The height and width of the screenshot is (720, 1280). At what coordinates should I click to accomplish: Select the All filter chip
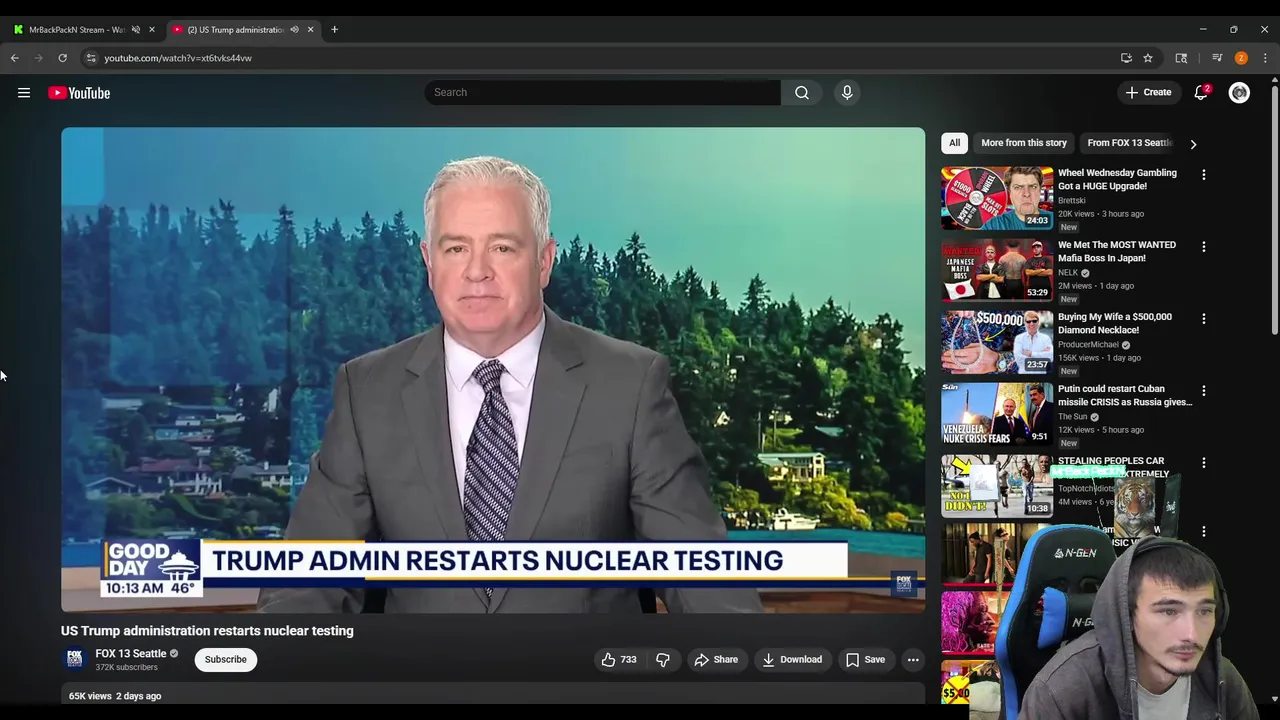pyautogui.click(x=954, y=143)
